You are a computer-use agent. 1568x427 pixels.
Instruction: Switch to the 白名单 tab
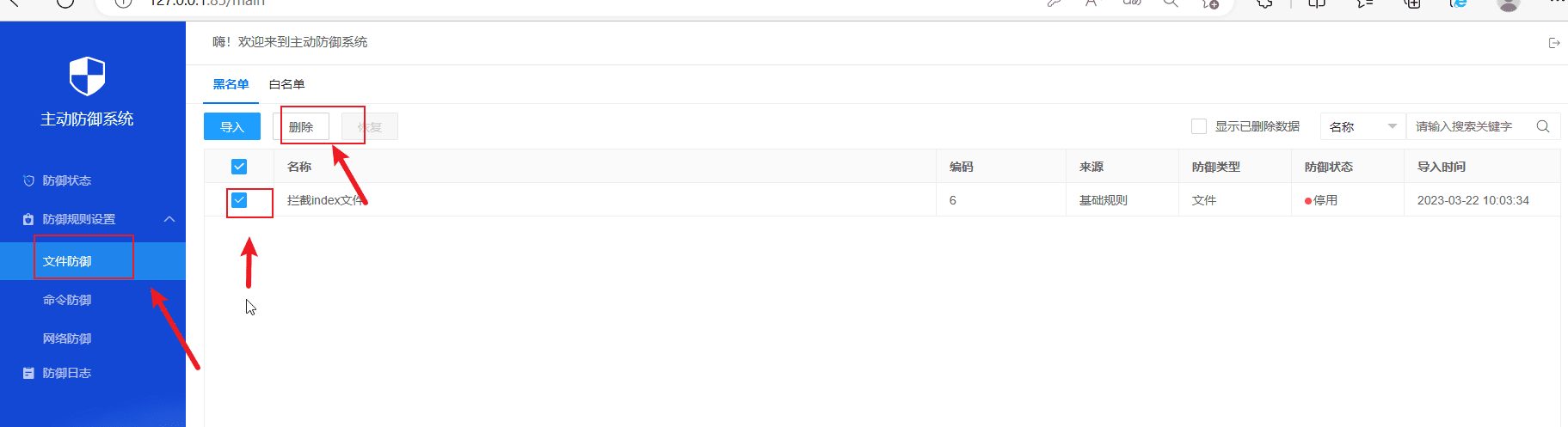tap(286, 84)
